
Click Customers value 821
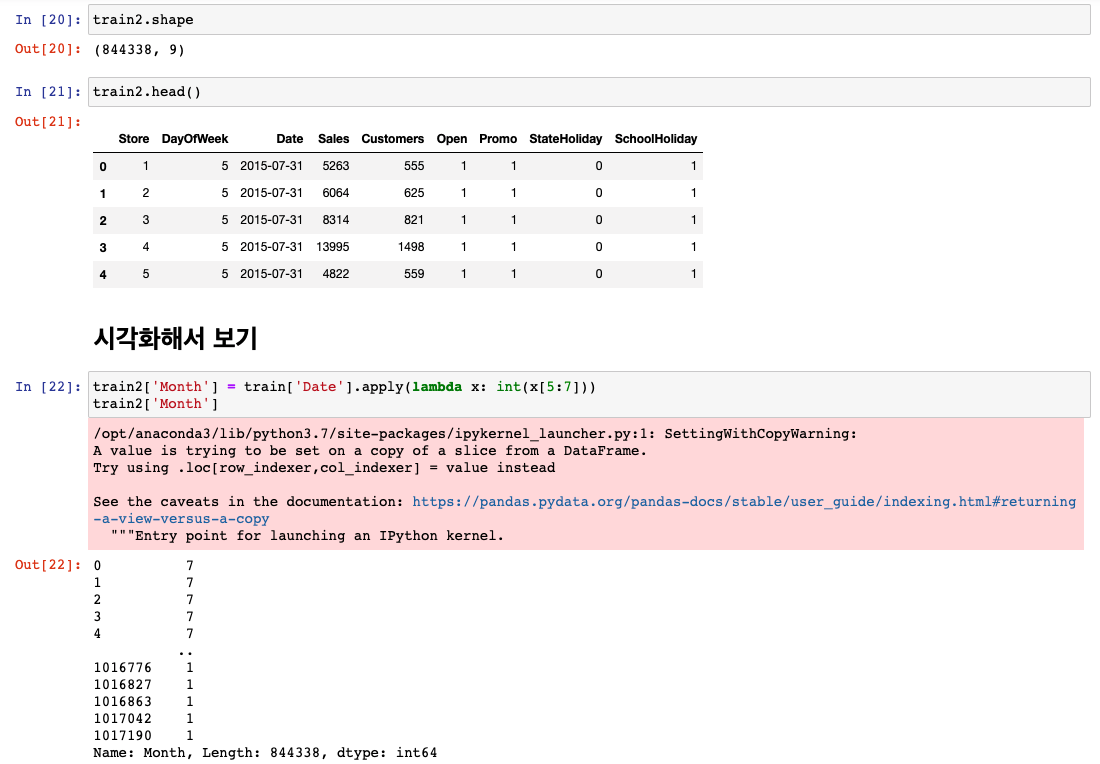[x=414, y=220]
